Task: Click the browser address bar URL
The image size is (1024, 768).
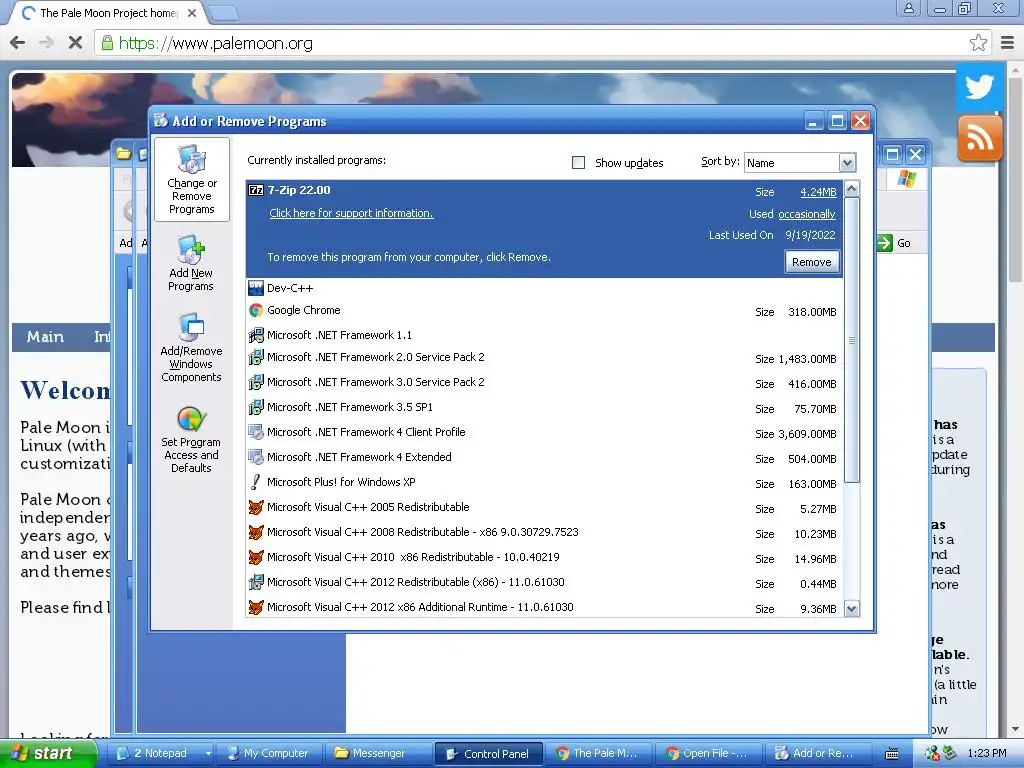Action: pyautogui.click(x=216, y=43)
